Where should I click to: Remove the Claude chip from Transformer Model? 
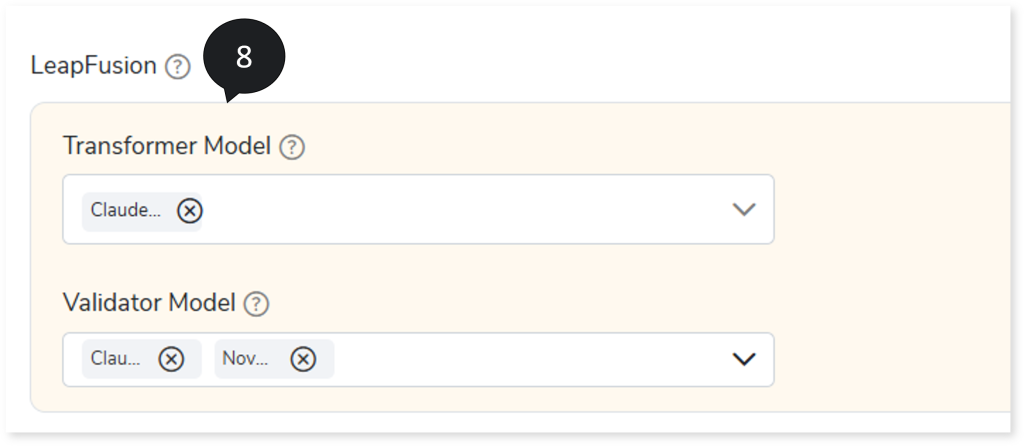click(189, 210)
